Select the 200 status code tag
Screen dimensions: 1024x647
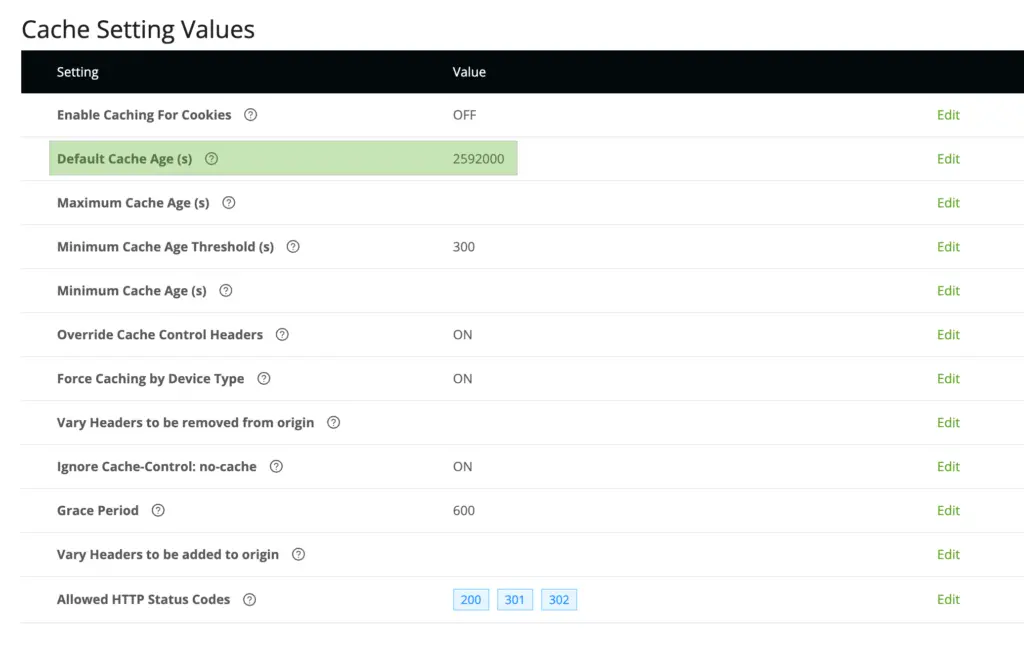pos(471,599)
